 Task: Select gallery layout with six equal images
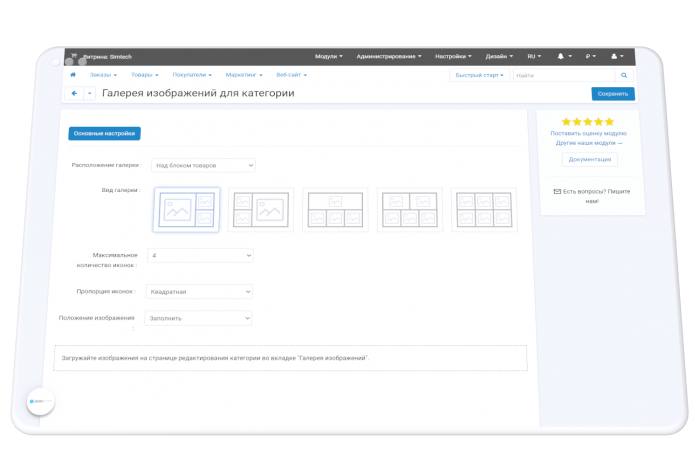coord(484,210)
